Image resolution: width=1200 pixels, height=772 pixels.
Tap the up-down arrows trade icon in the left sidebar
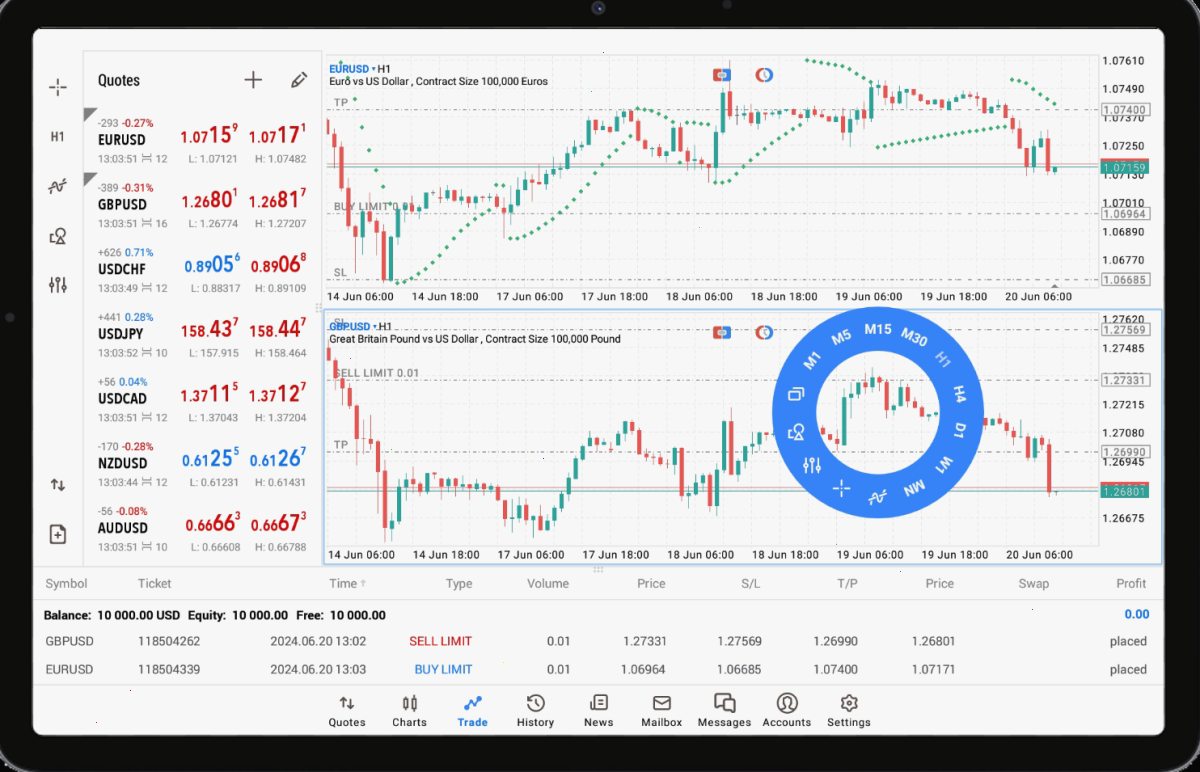click(58, 485)
